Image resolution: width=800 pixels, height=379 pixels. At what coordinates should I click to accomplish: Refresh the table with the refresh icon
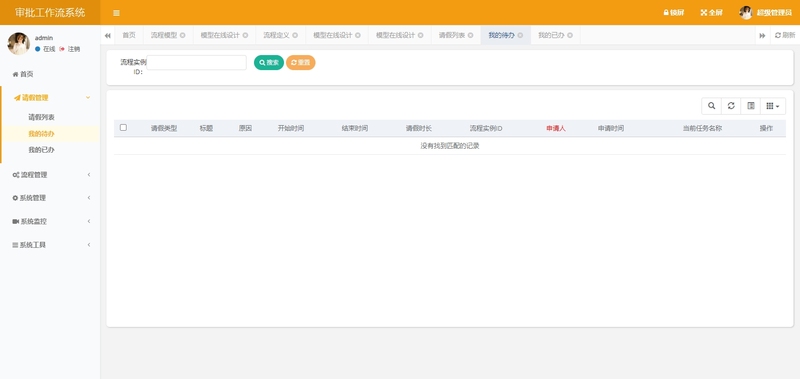click(731, 106)
